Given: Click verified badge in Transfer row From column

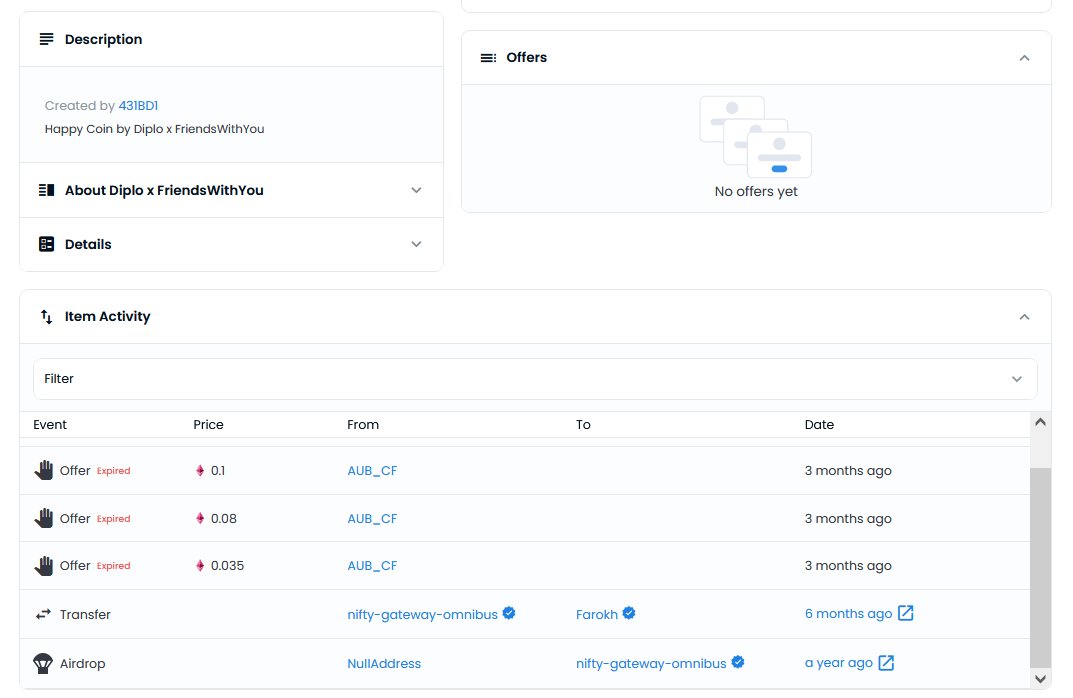Looking at the screenshot, I should click(509, 613).
